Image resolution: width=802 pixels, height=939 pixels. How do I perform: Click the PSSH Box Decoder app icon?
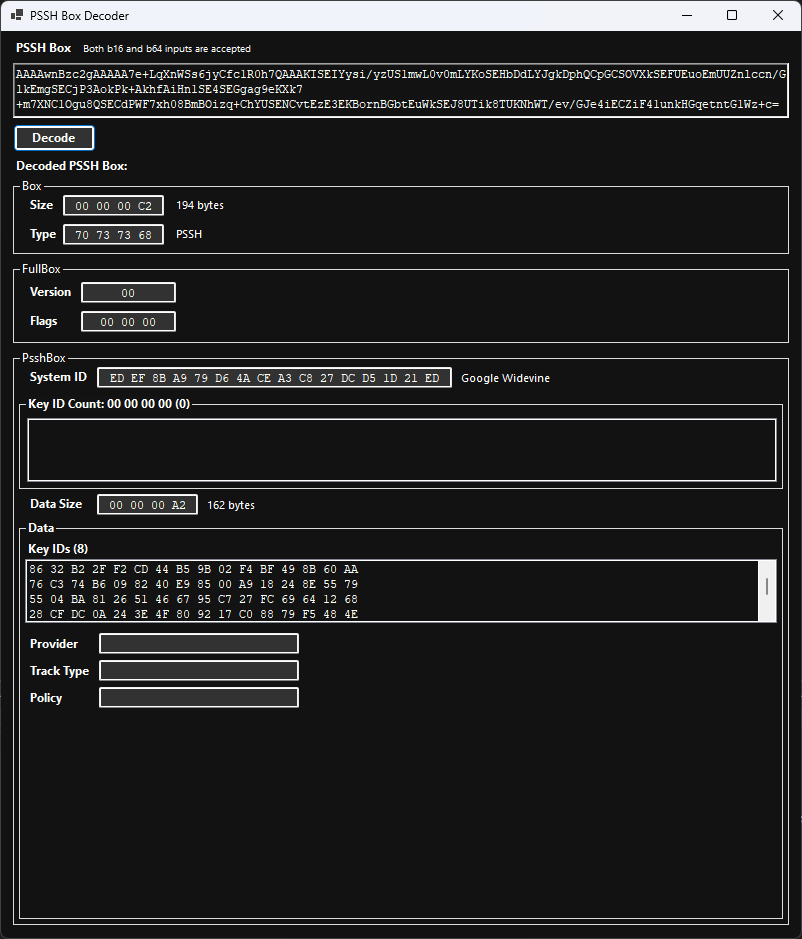coord(17,15)
